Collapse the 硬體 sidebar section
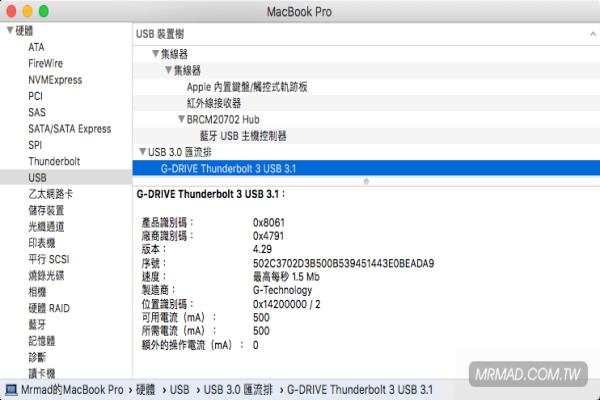This screenshot has height=400, width=600. (10, 30)
